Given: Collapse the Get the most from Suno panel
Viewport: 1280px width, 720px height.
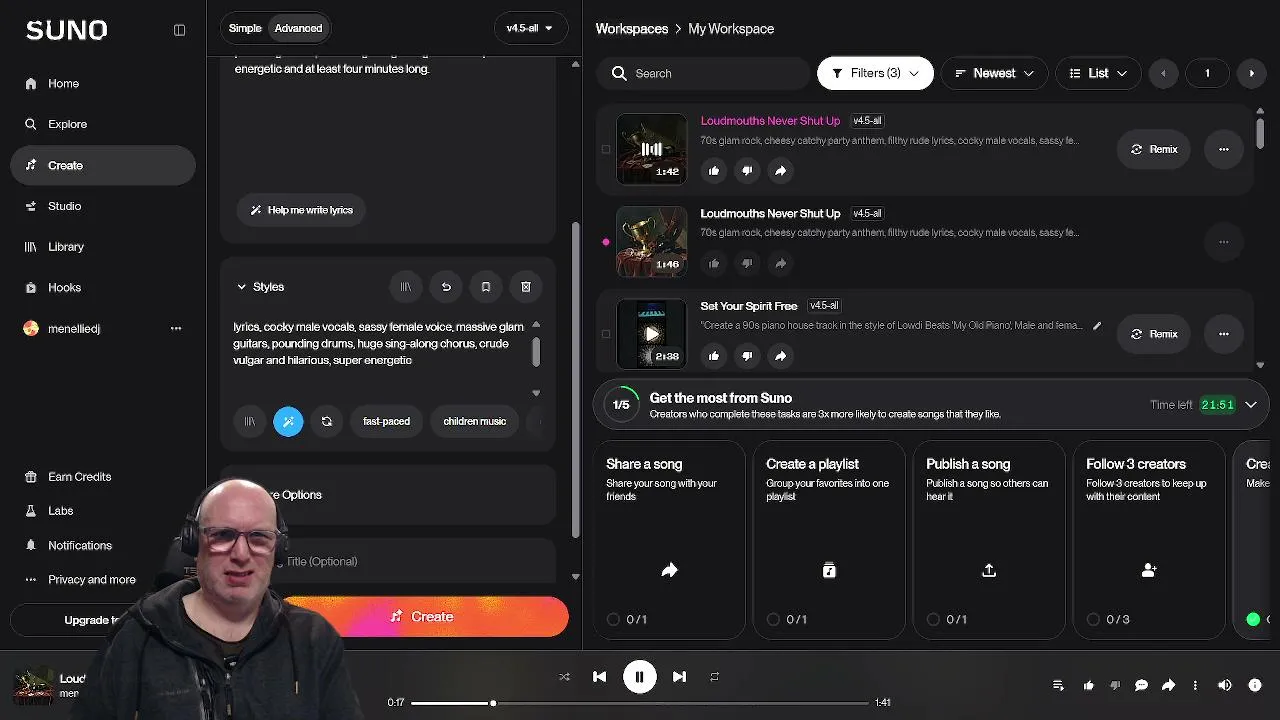Looking at the screenshot, I should [x=1251, y=405].
